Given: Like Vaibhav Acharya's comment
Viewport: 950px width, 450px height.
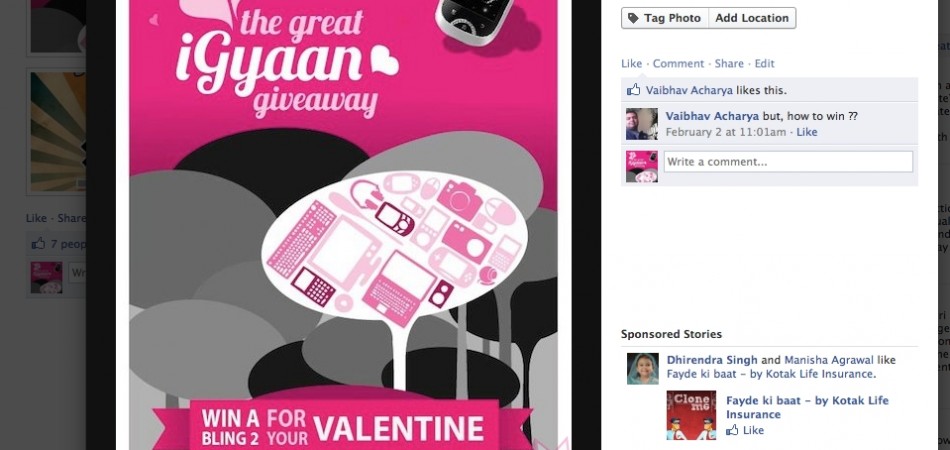Looking at the screenshot, I should click(806, 132).
